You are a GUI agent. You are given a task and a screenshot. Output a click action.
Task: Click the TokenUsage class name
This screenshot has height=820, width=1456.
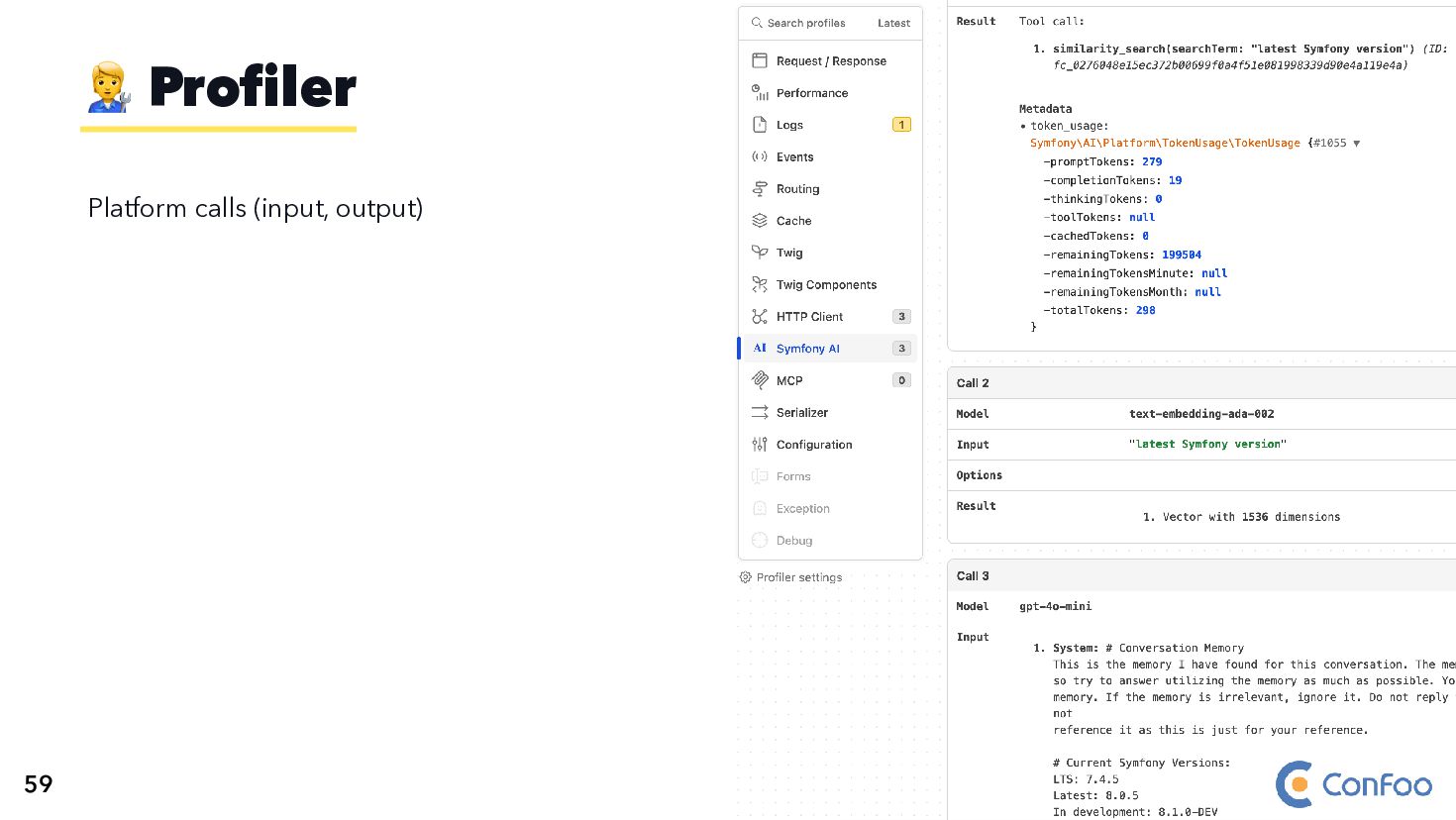(1165, 144)
